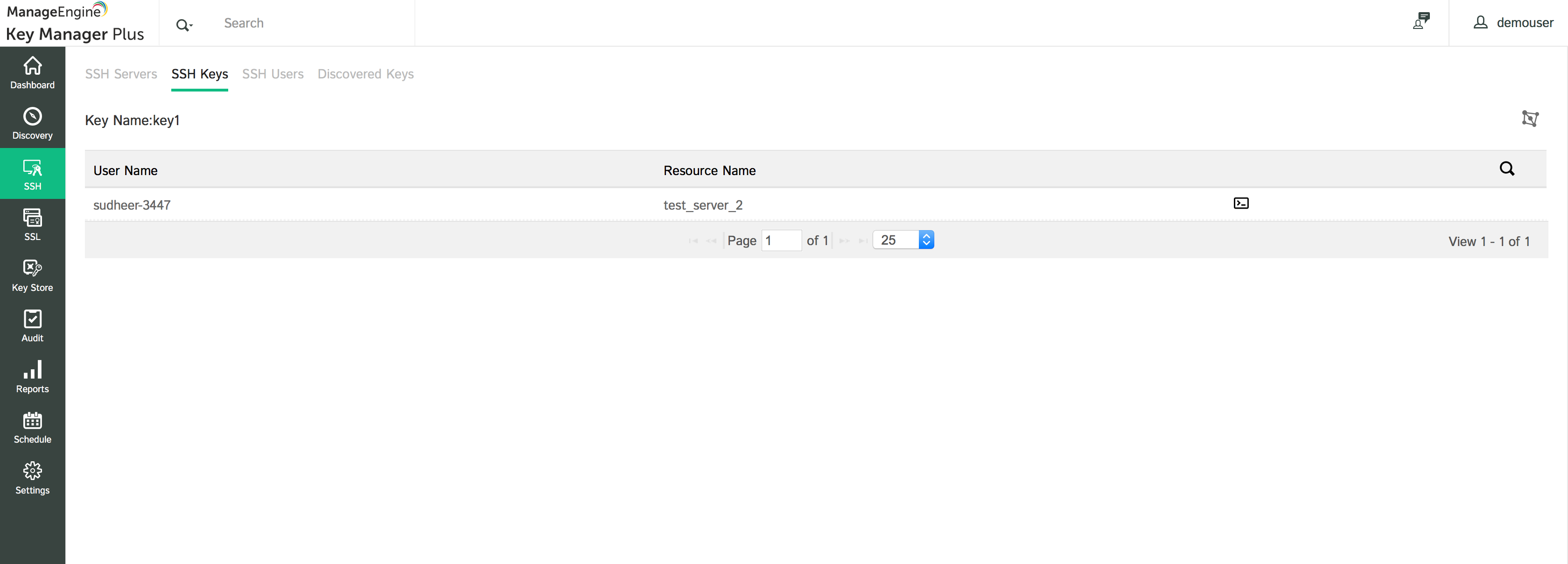The image size is (1568, 564).
Task: Open the rows-per-page dropdown showing 25
Action: [903, 240]
